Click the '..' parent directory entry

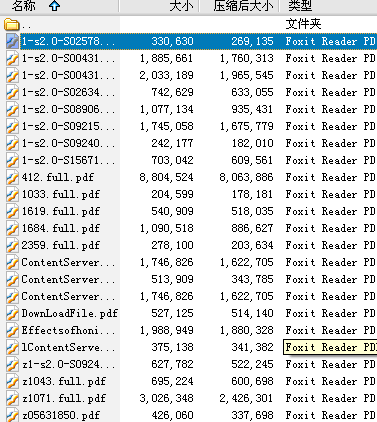point(27,25)
